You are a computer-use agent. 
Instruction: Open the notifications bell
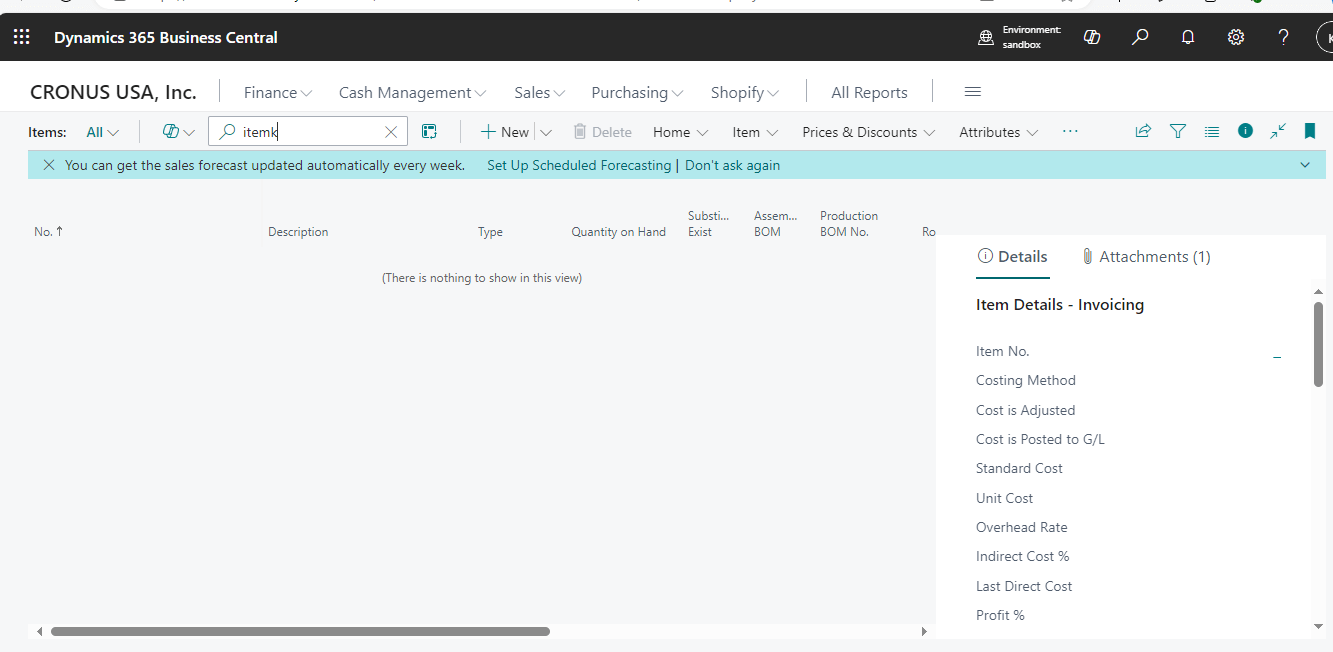pyautogui.click(x=1187, y=37)
